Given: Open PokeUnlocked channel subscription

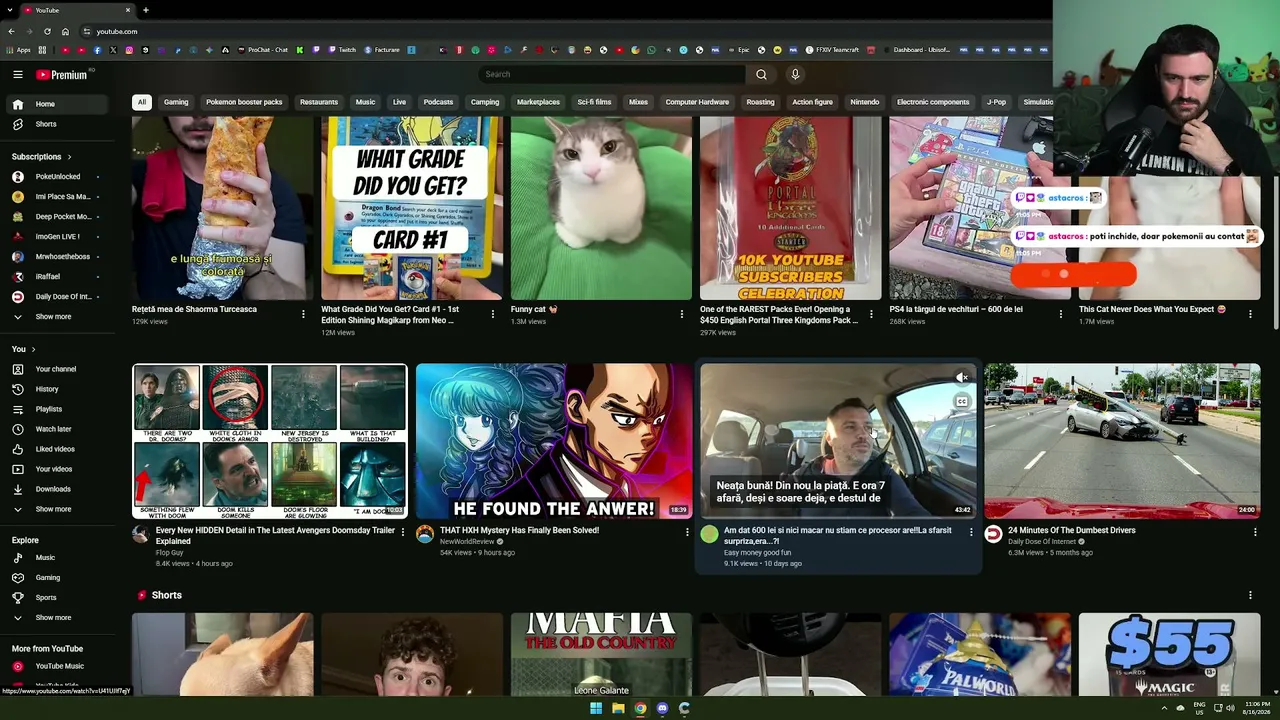Looking at the screenshot, I should coord(58,177).
